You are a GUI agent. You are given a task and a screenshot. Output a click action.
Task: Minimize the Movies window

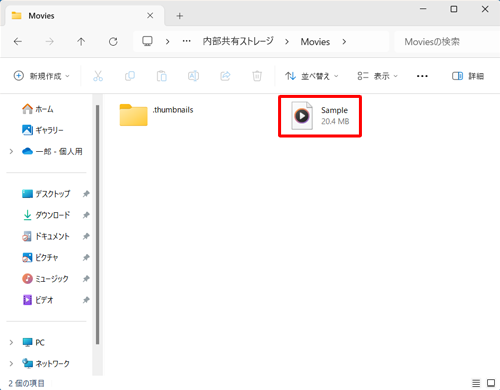pos(423,9)
